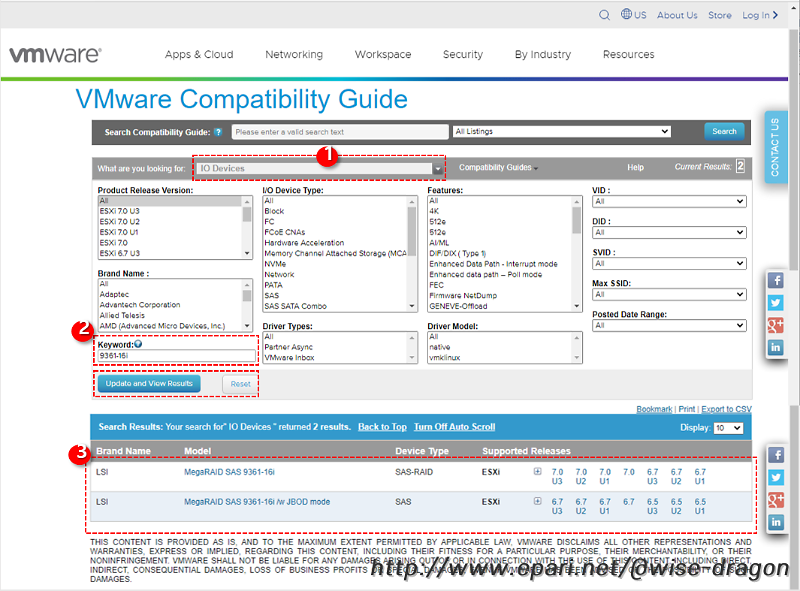Viewport: 800px width, 591px height.
Task: Click the blue Search button
Action: click(x=724, y=132)
